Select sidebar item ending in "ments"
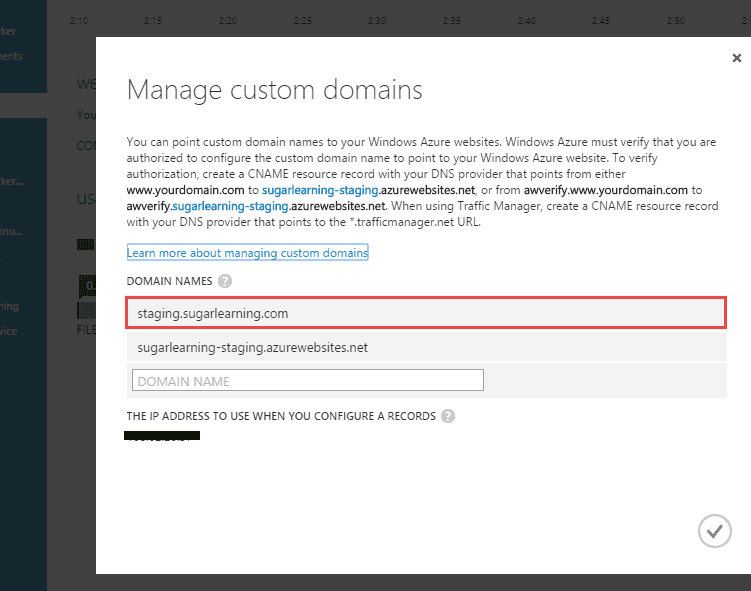Screen dimensions: 751x591 11,56
